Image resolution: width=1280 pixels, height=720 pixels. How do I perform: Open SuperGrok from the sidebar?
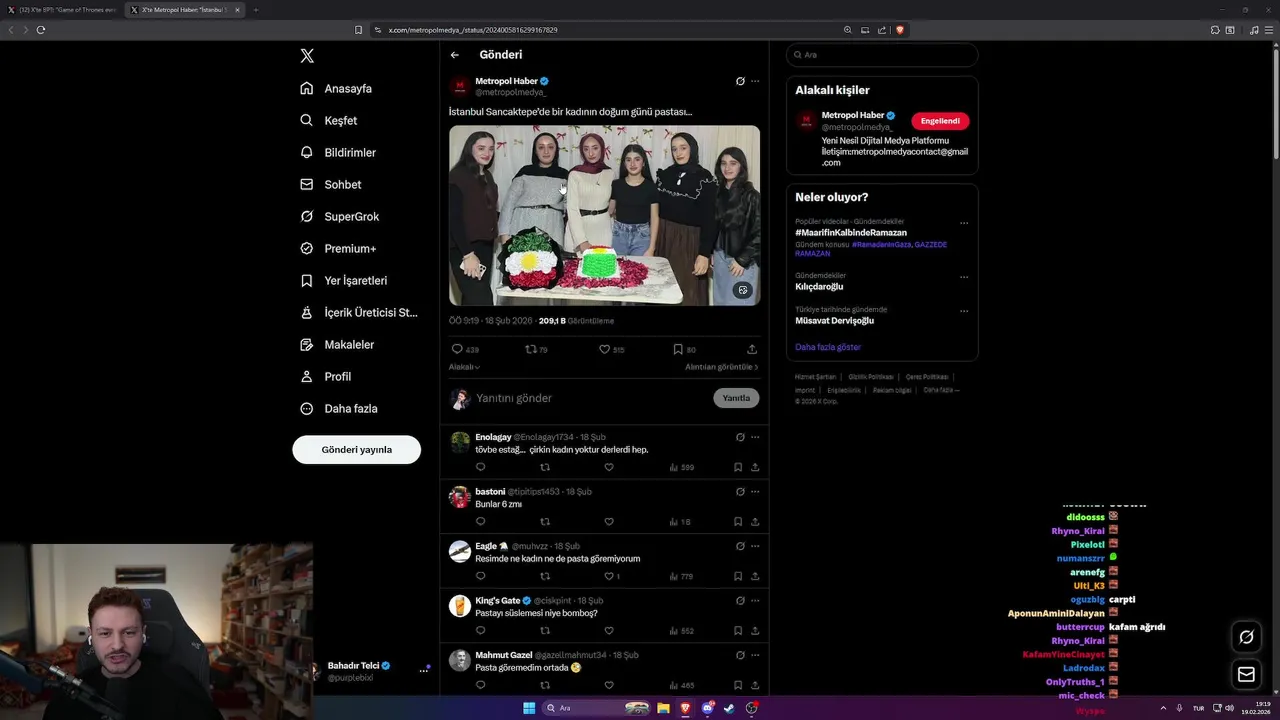pyautogui.click(x=340, y=216)
